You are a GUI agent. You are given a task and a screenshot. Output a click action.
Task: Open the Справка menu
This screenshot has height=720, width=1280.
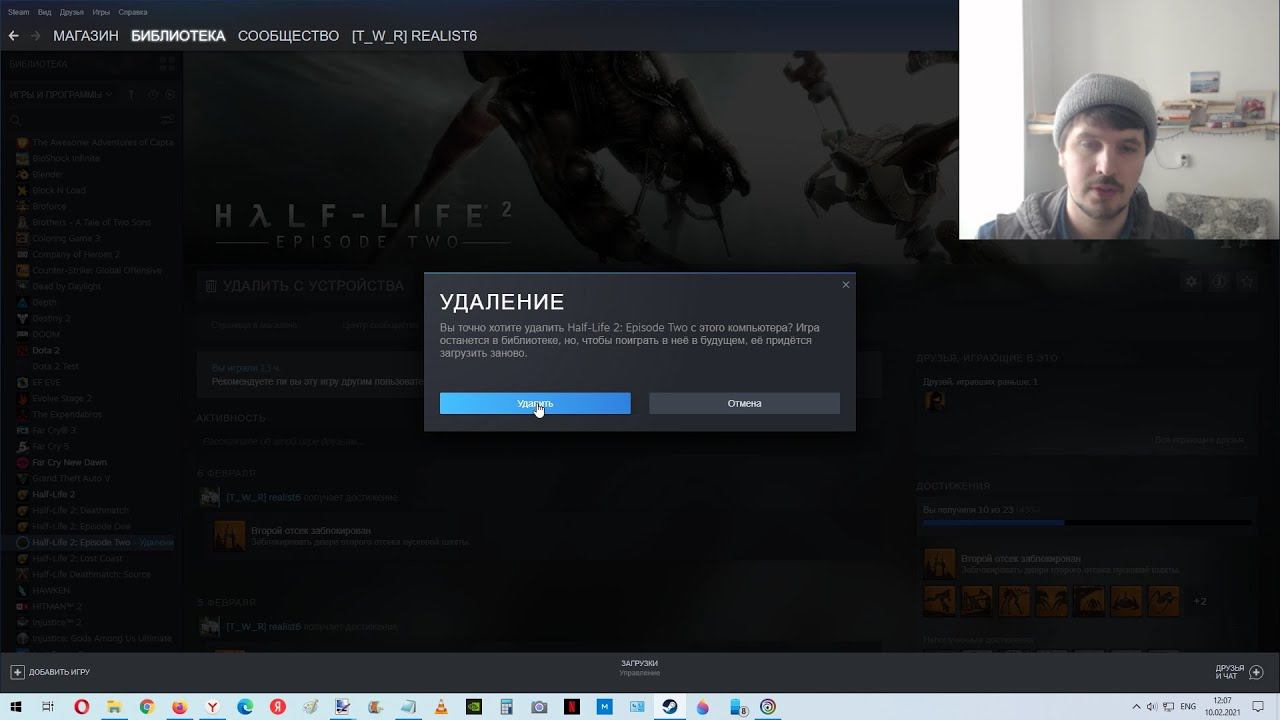pos(133,12)
